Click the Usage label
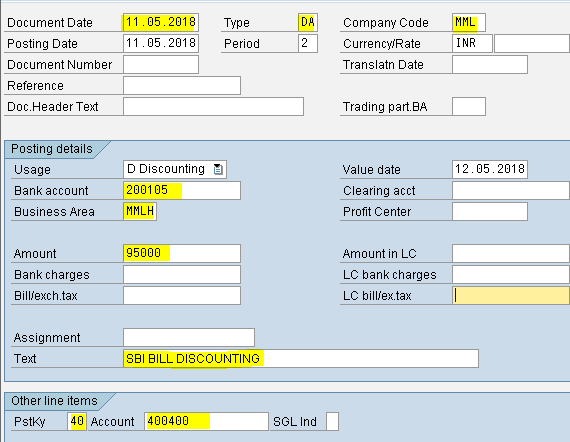This screenshot has width=570, height=442. (x=32, y=170)
